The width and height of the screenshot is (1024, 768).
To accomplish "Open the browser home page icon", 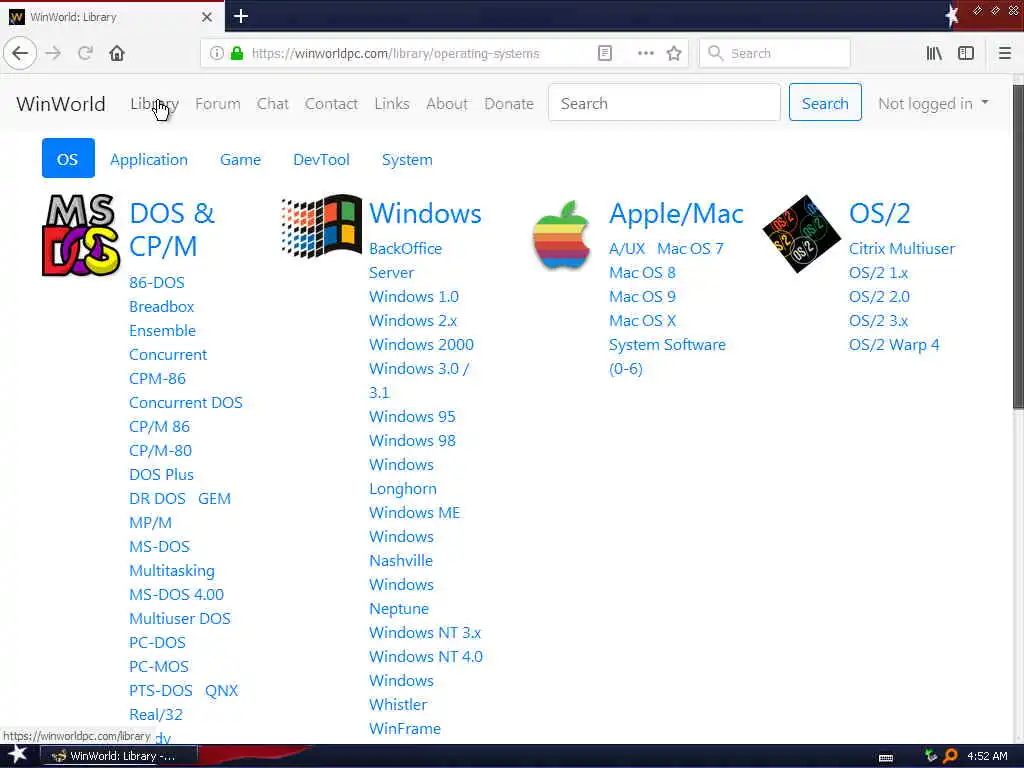I will pyautogui.click(x=117, y=53).
